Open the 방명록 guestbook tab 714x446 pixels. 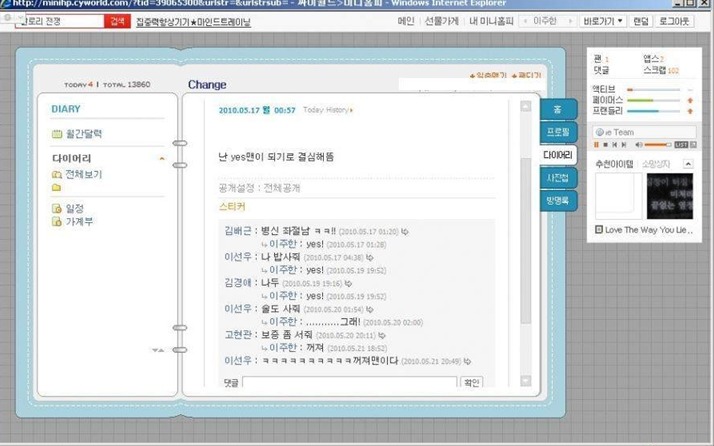point(557,200)
